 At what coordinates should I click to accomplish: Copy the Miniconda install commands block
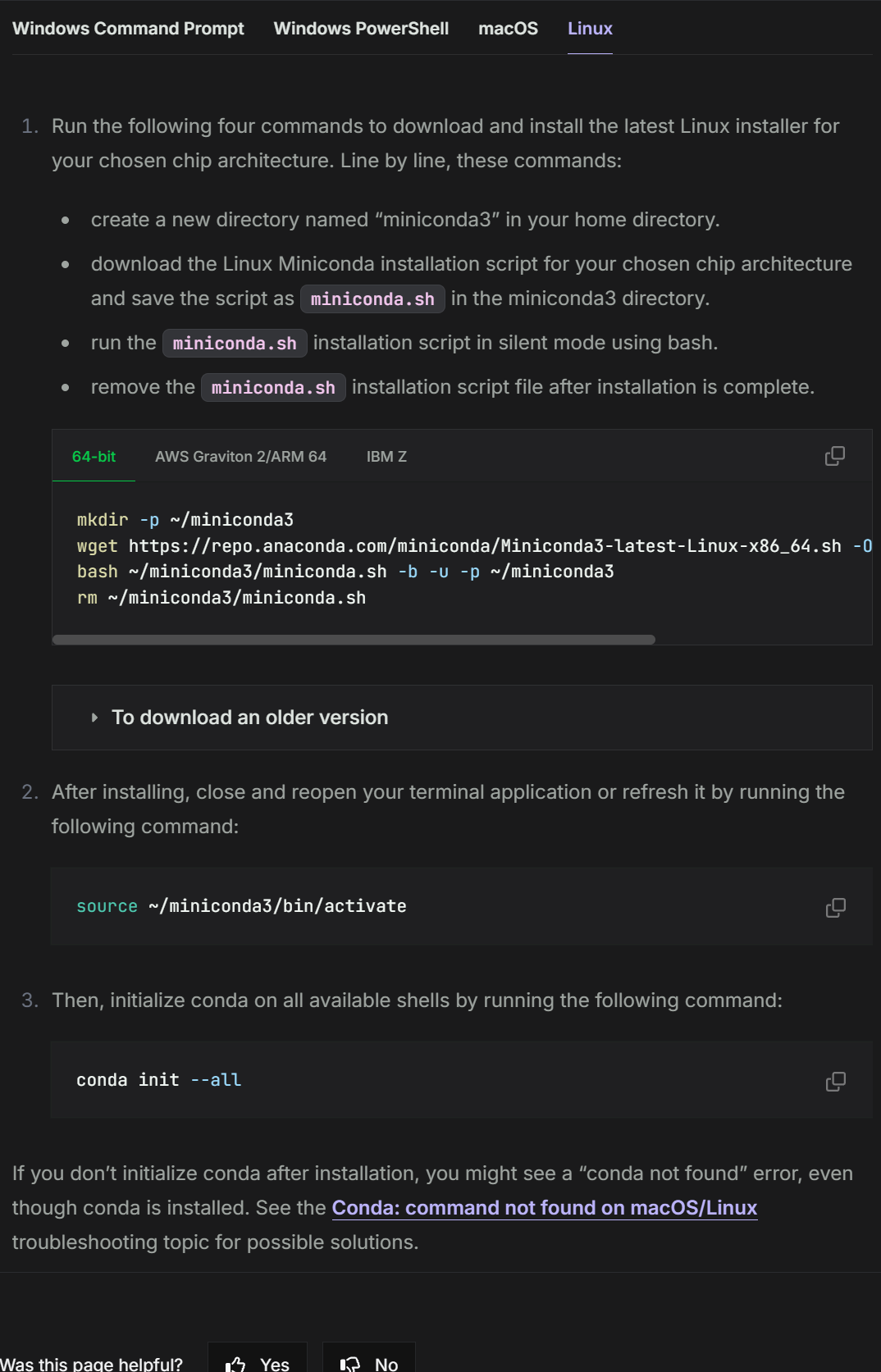[x=834, y=456]
